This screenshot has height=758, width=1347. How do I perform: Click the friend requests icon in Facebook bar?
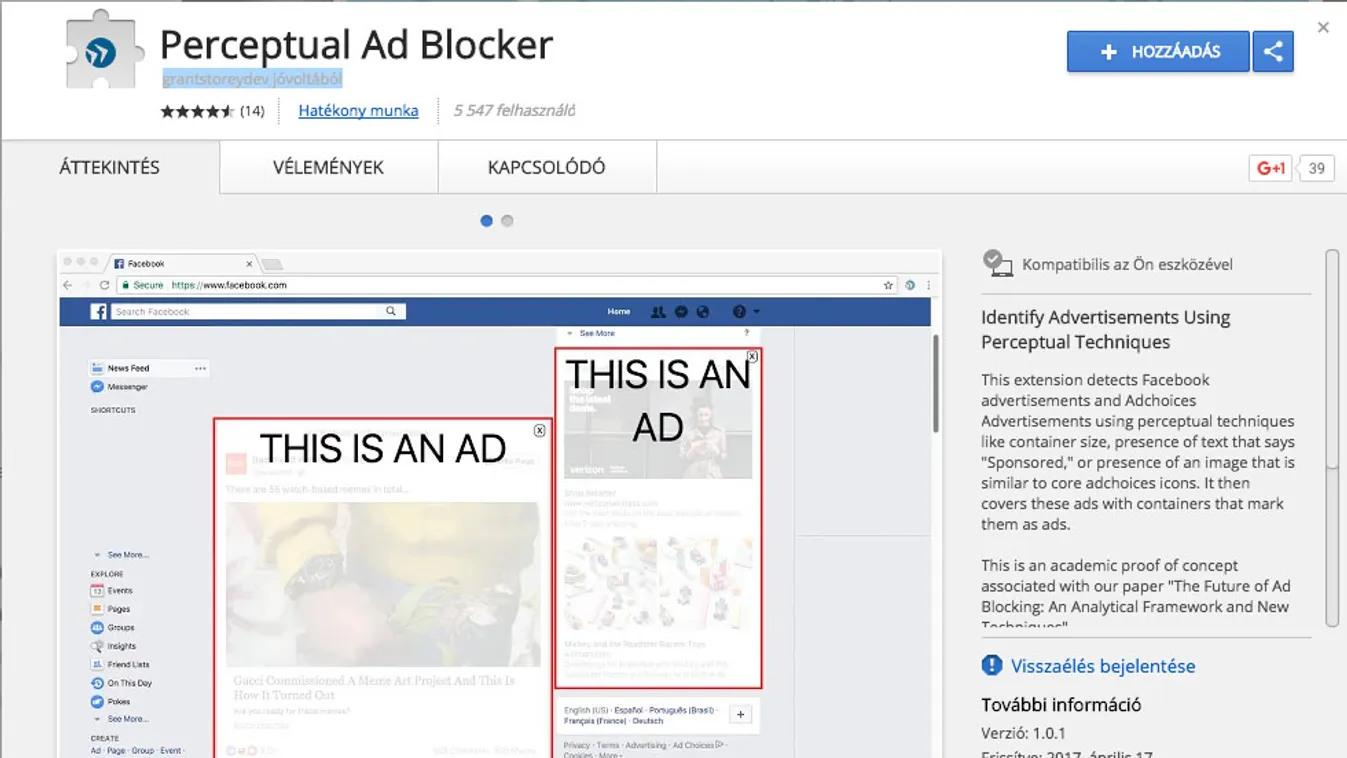tap(658, 312)
